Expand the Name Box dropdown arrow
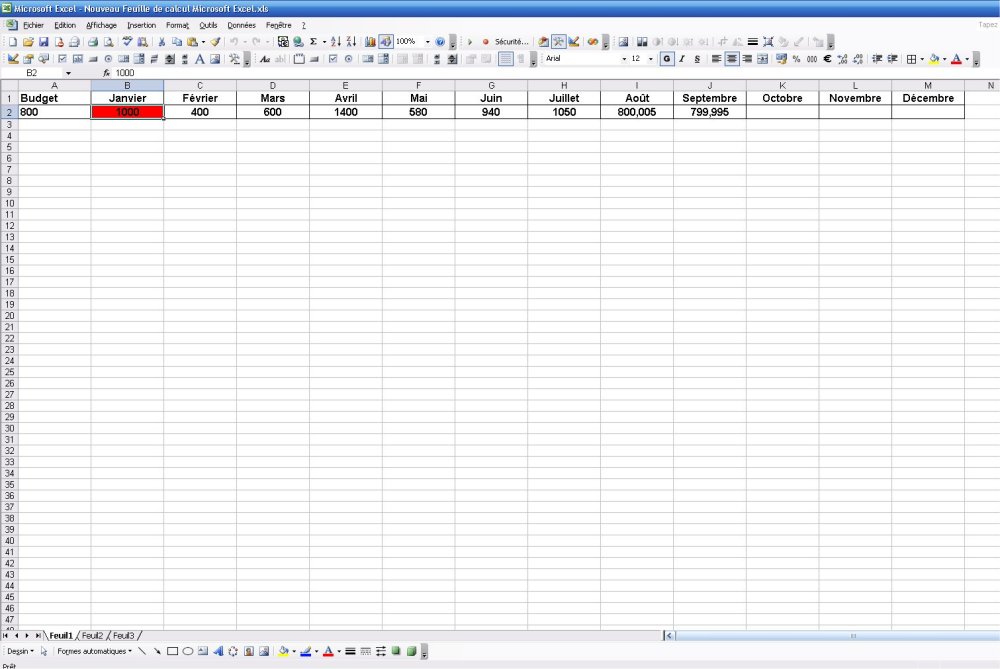This screenshot has width=1000, height=669. [68, 73]
